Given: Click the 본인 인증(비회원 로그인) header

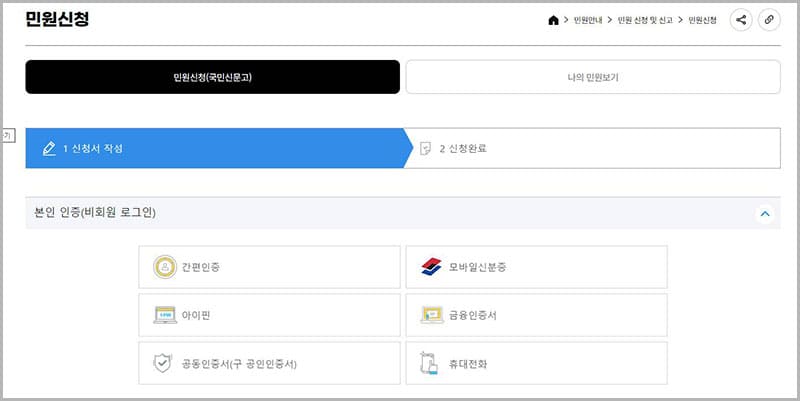Looking at the screenshot, I should tap(95, 213).
